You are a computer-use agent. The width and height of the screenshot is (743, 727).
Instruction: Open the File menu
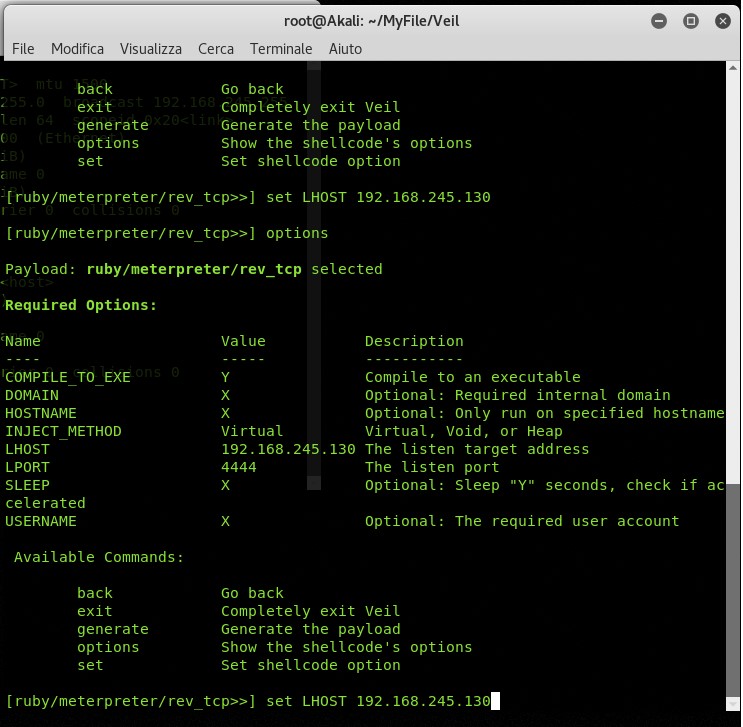click(23, 49)
